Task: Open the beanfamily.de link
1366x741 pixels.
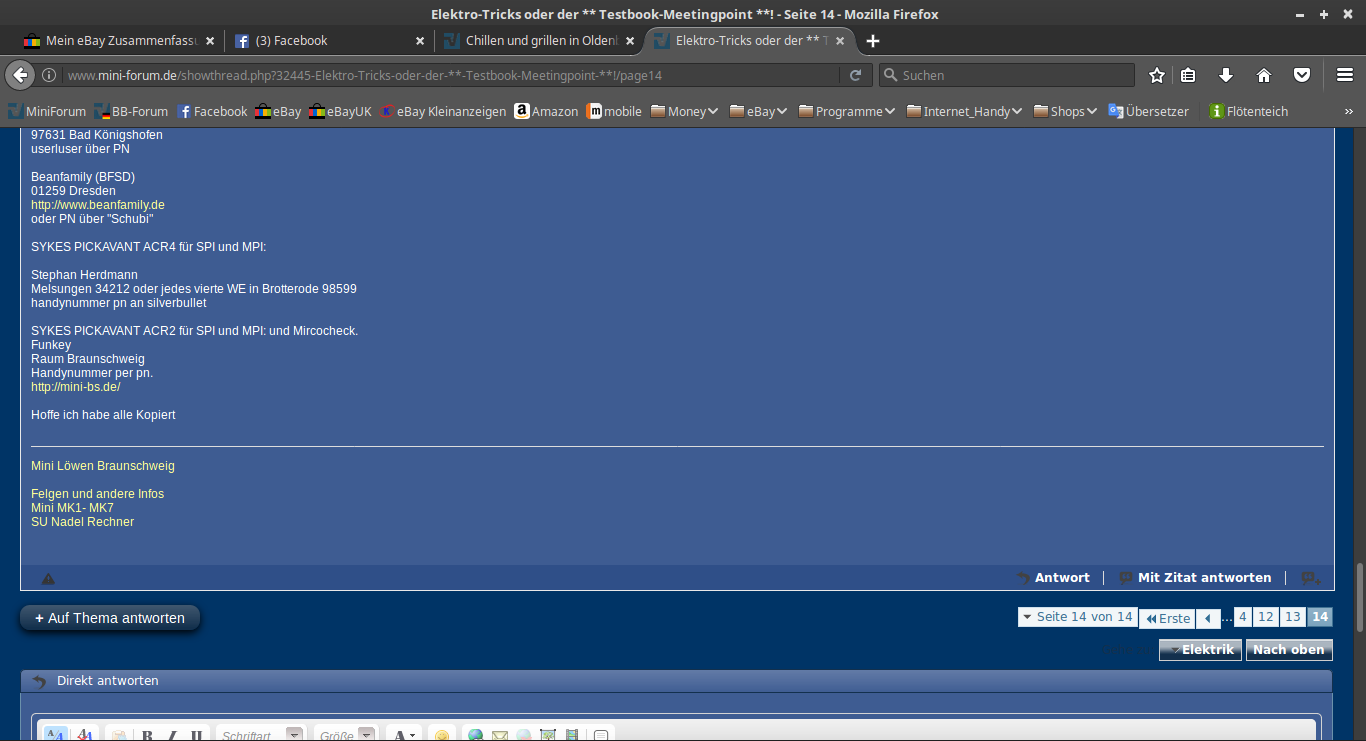Action: [98, 205]
